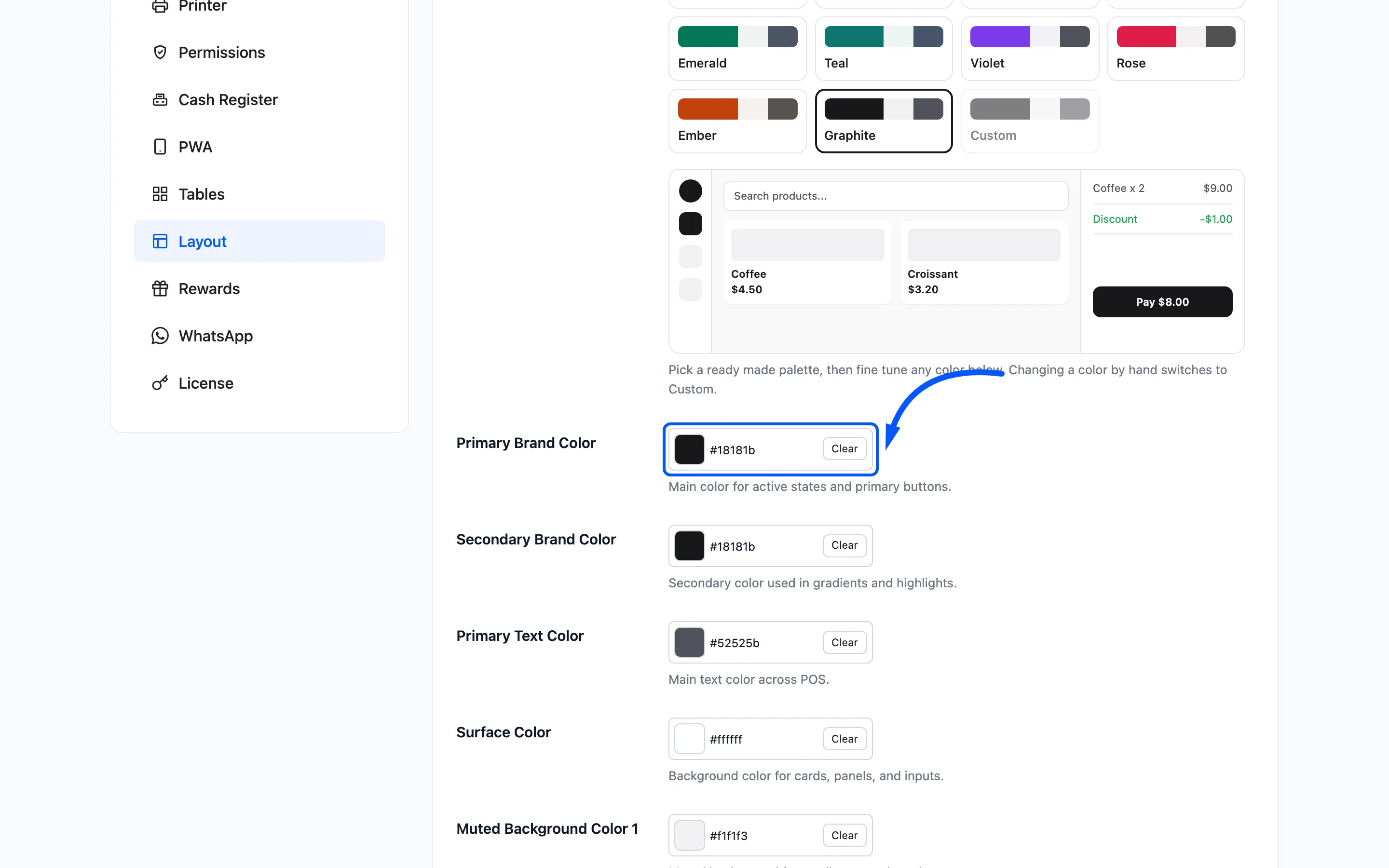Click the Cash Register icon
The image size is (1389, 868).
(x=160, y=100)
